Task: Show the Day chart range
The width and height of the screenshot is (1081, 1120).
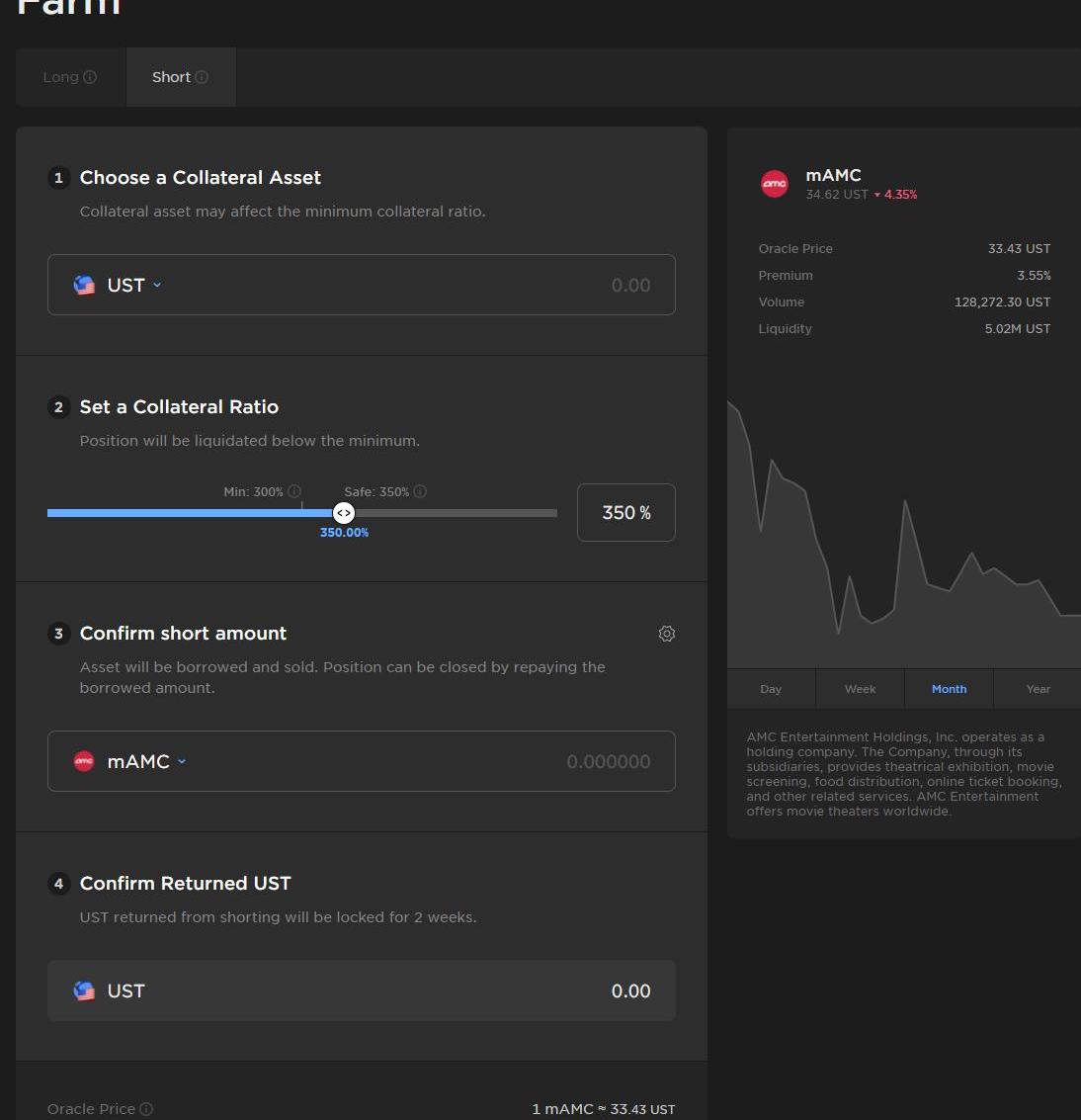Action: tap(771, 689)
